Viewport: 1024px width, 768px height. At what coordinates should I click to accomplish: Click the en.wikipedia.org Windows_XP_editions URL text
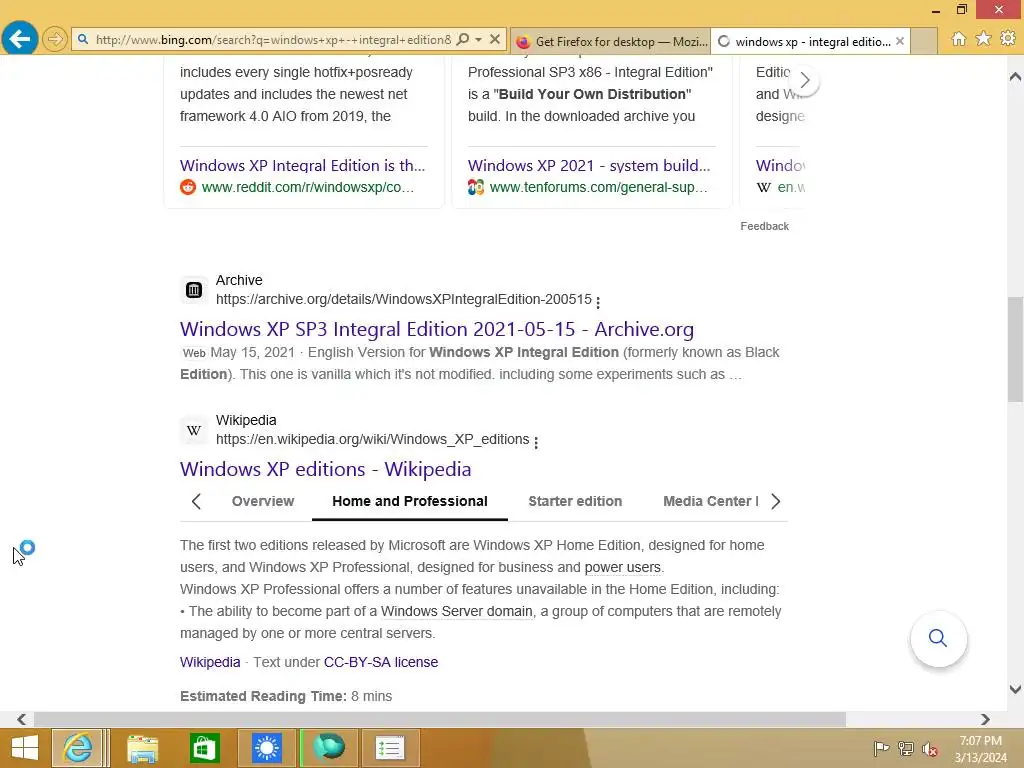(x=372, y=440)
